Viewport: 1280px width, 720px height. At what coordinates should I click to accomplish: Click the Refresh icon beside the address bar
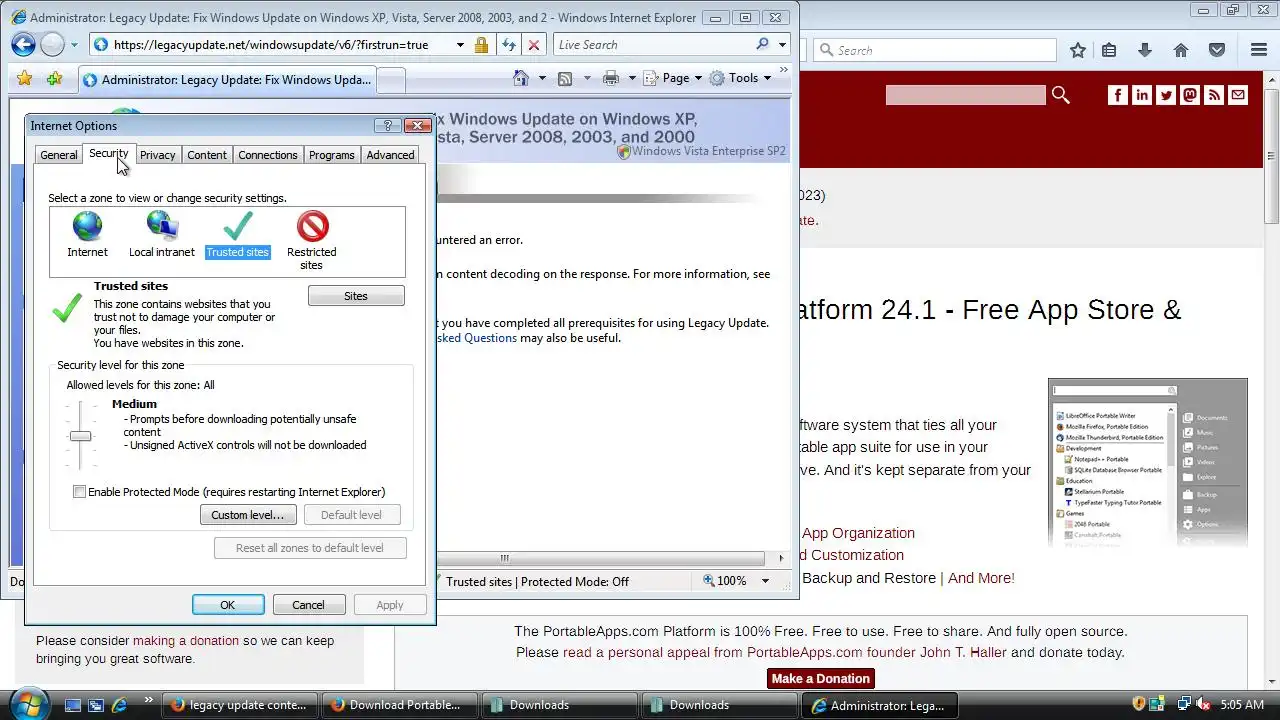[509, 45]
